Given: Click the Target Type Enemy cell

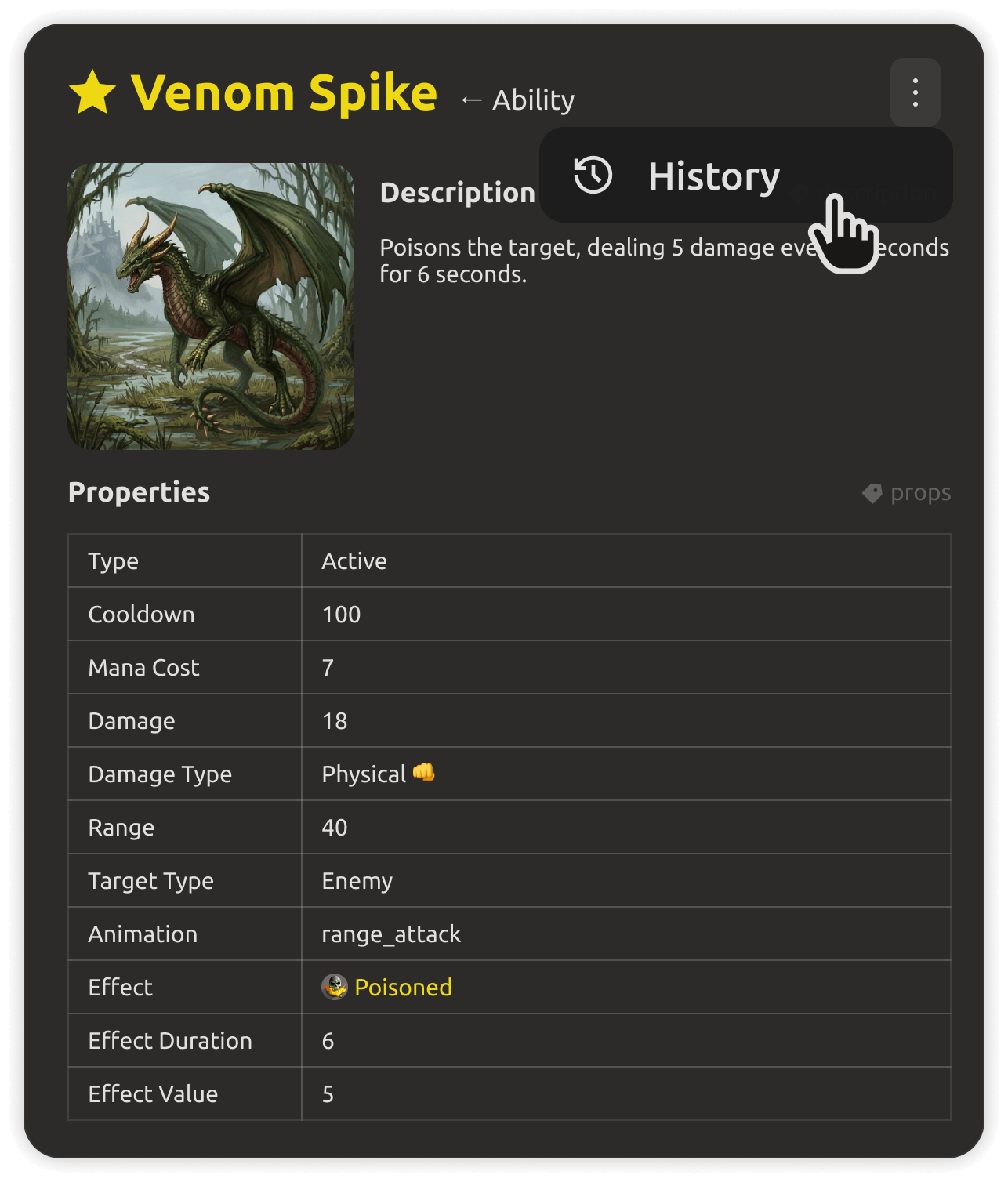Looking at the screenshot, I should [x=625, y=880].
